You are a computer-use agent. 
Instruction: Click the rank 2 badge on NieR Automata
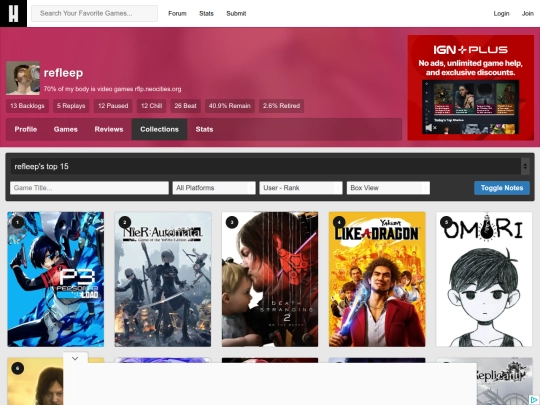point(125,222)
